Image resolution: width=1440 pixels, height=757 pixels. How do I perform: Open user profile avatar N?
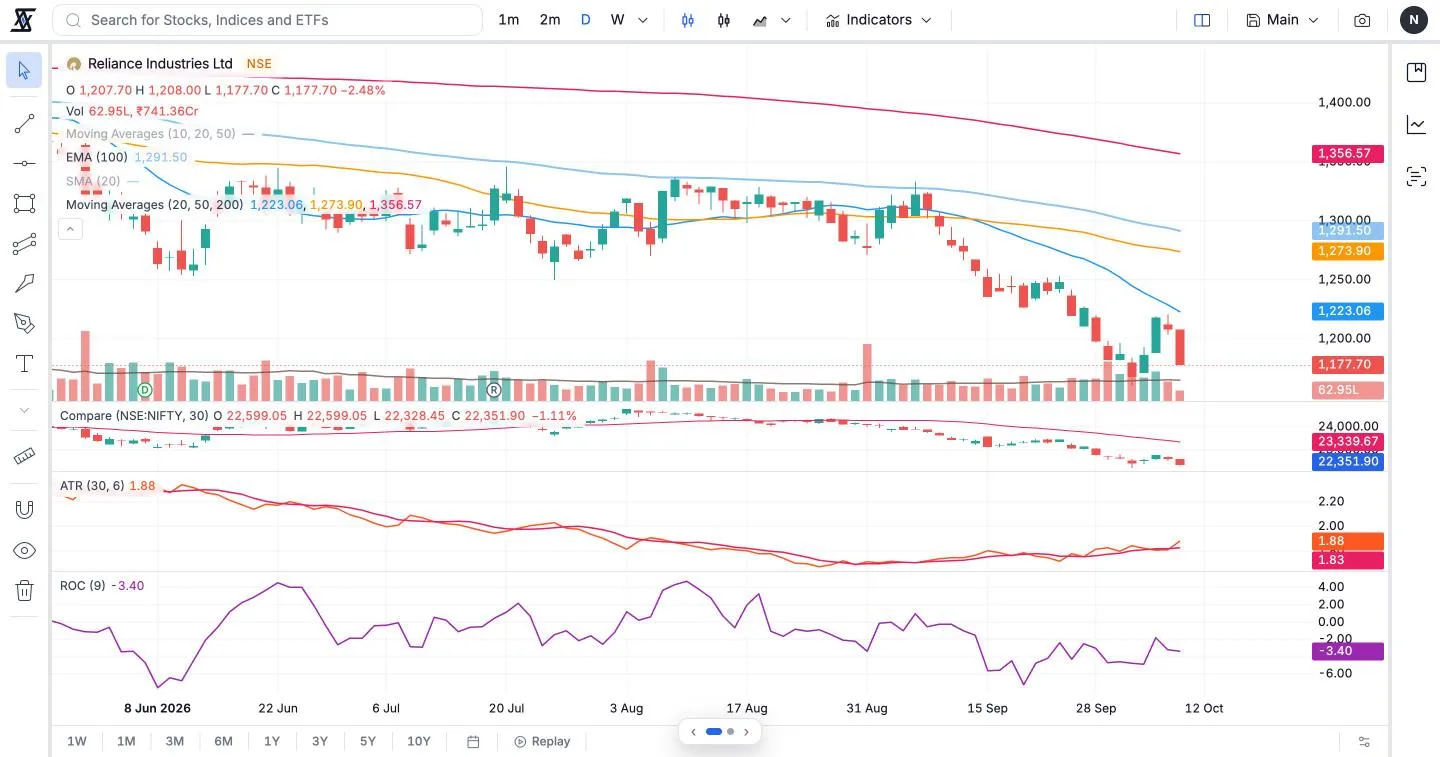[x=1413, y=20]
